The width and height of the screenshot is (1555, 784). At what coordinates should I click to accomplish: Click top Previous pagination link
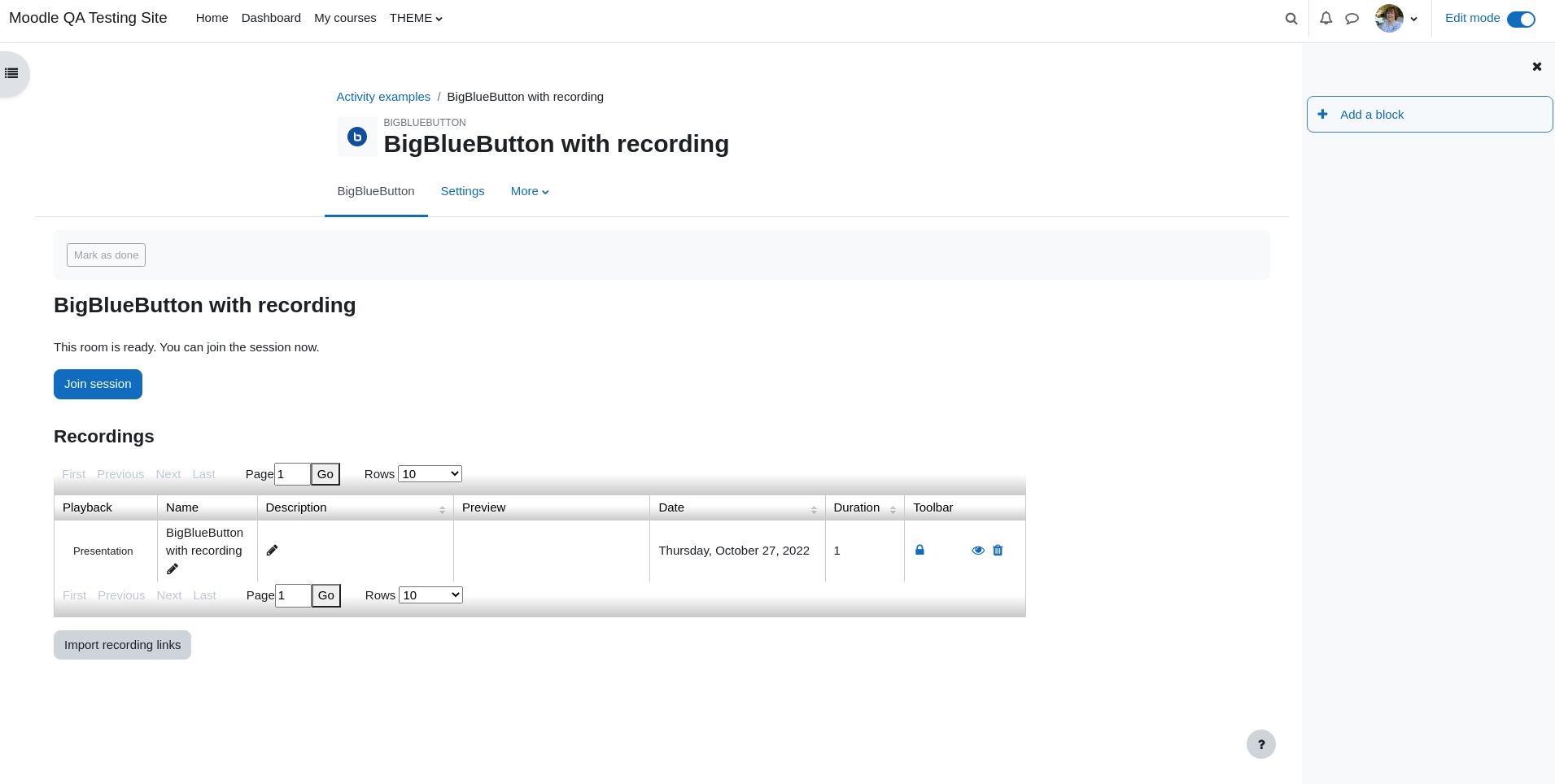(120, 474)
